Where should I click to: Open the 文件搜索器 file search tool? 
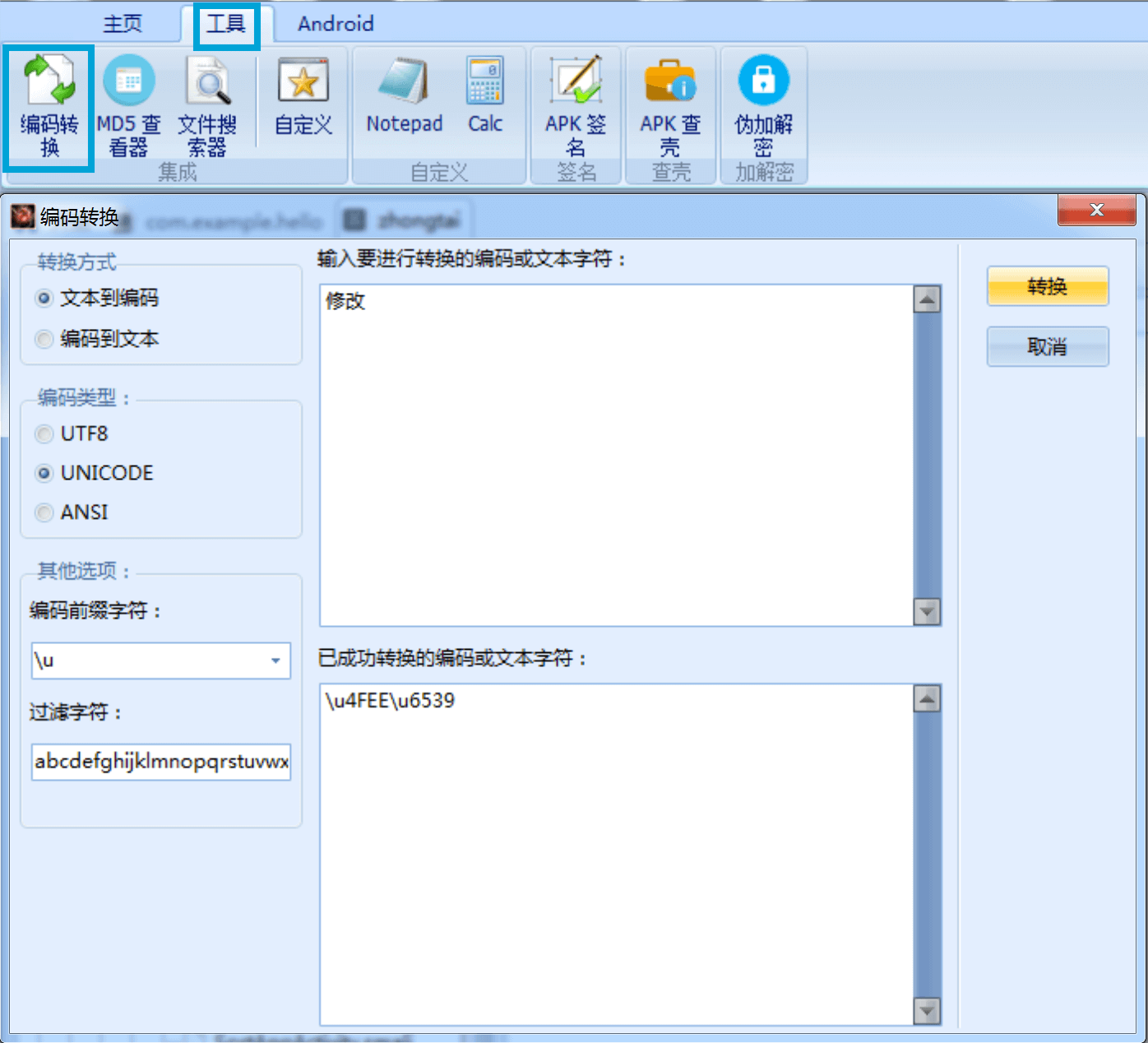(x=207, y=107)
